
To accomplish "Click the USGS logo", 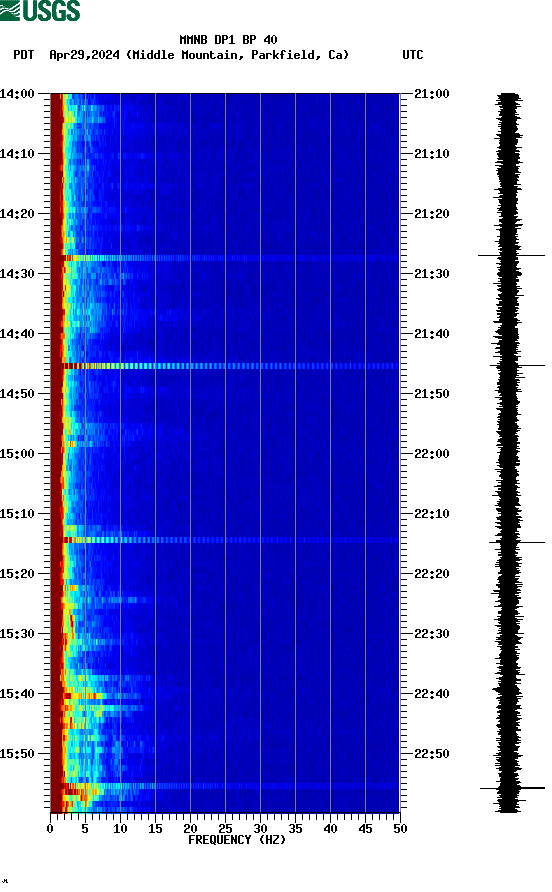I will [x=40, y=10].
